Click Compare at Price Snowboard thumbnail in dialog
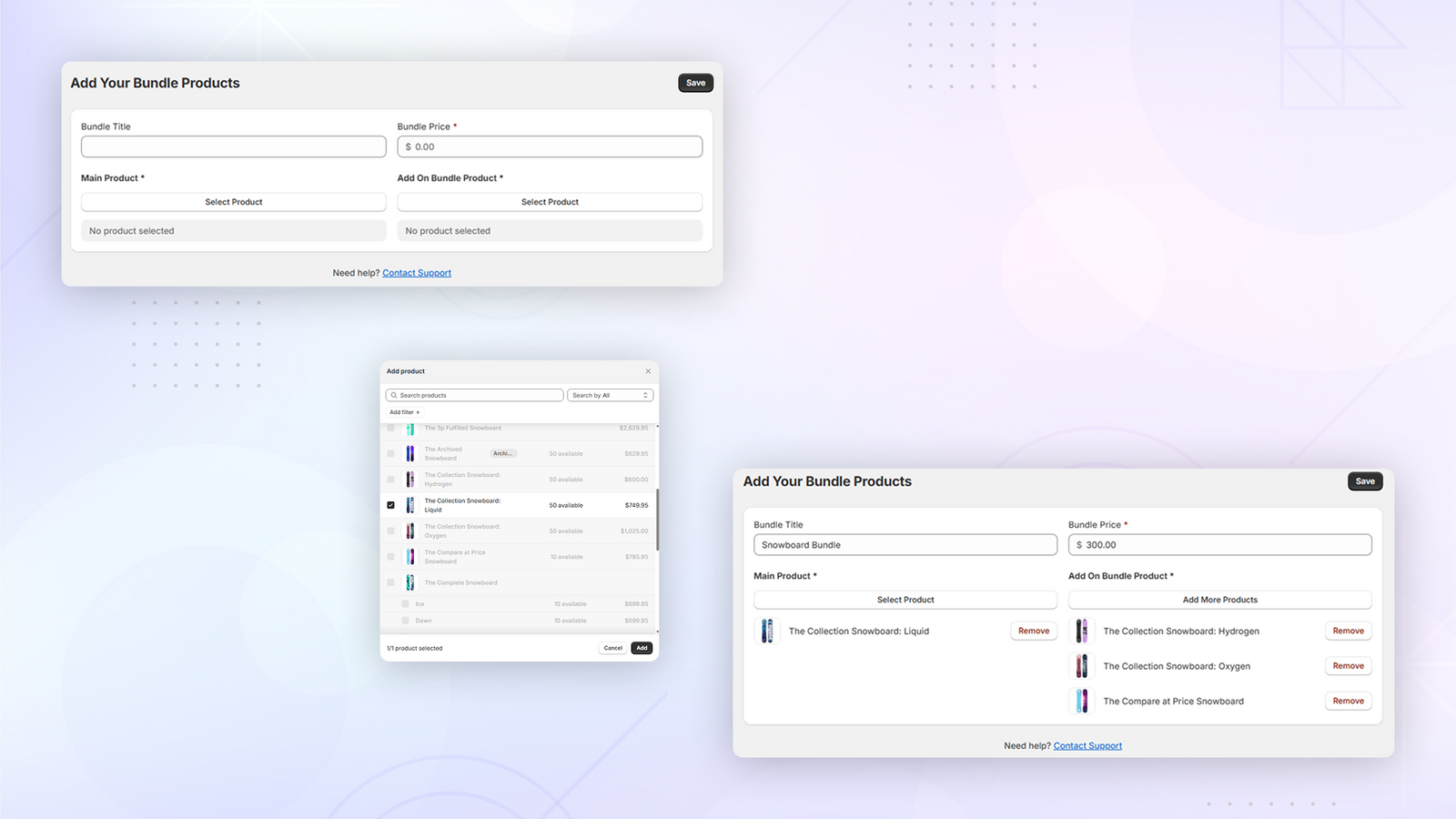Image resolution: width=1456 pixels, height=819 pixels. (x=410, y=556)
